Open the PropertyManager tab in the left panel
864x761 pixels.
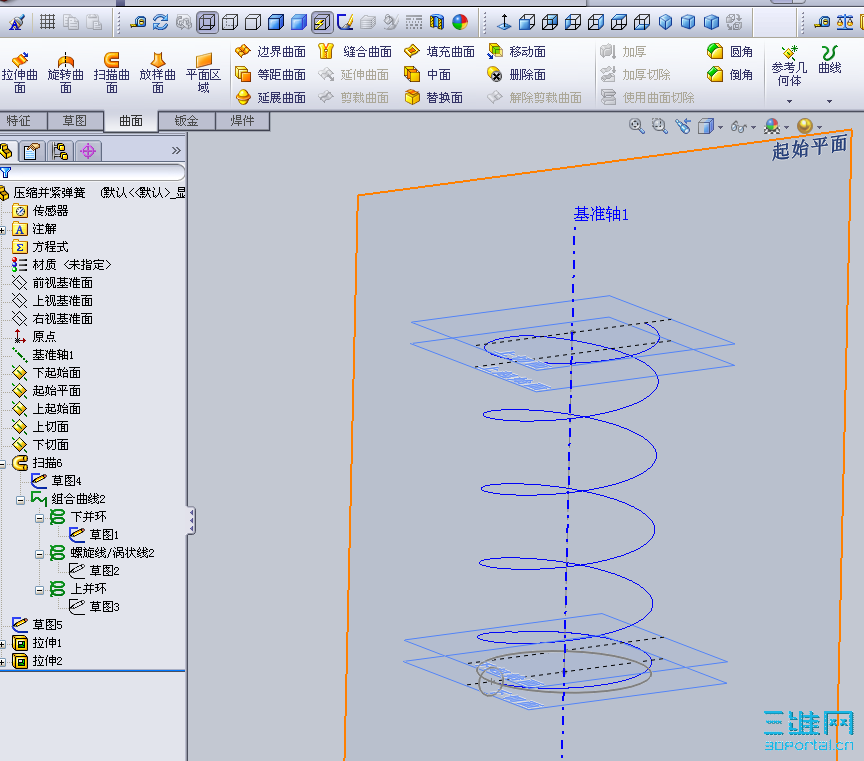pos(32,150)
